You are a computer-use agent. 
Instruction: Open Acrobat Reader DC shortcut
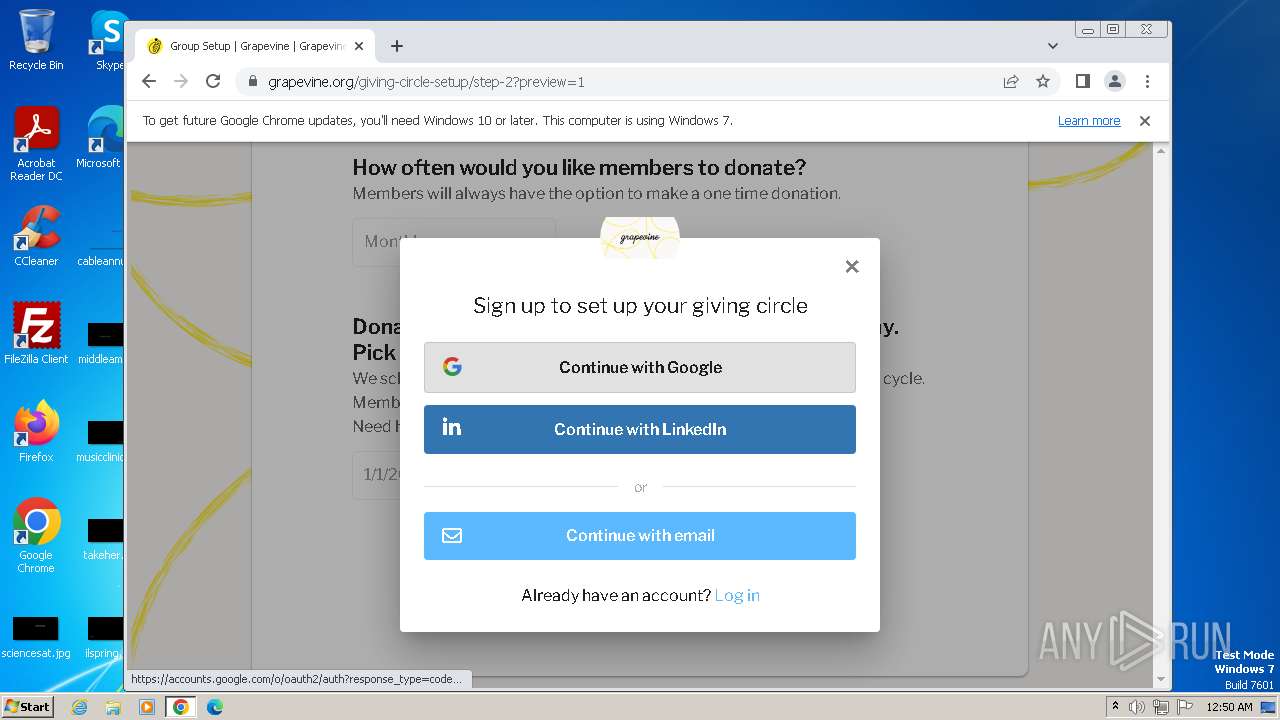pos(36,144)
